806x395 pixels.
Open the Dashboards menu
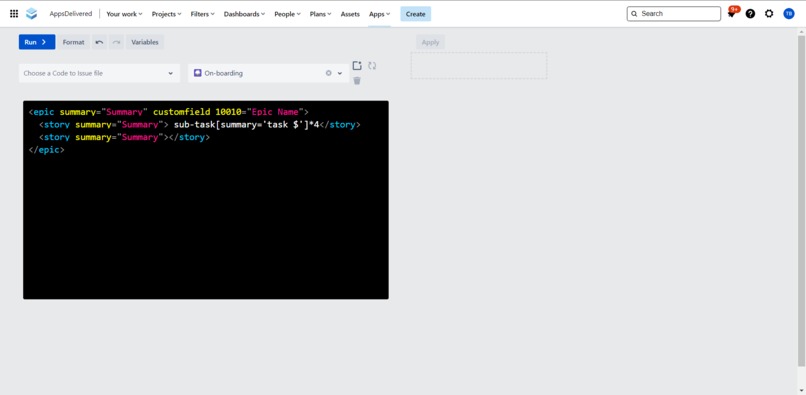tap(244, 14)
